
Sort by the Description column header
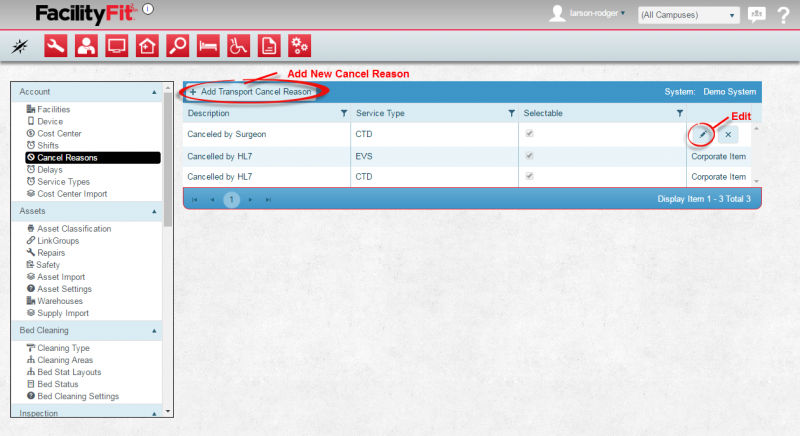(x=209, y=113)
